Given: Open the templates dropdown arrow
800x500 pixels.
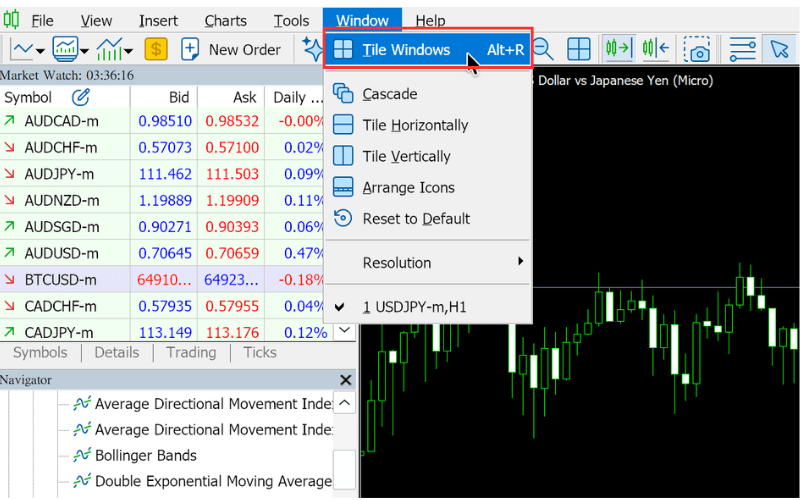Looking at the screenshot, I should pos(85,51).
